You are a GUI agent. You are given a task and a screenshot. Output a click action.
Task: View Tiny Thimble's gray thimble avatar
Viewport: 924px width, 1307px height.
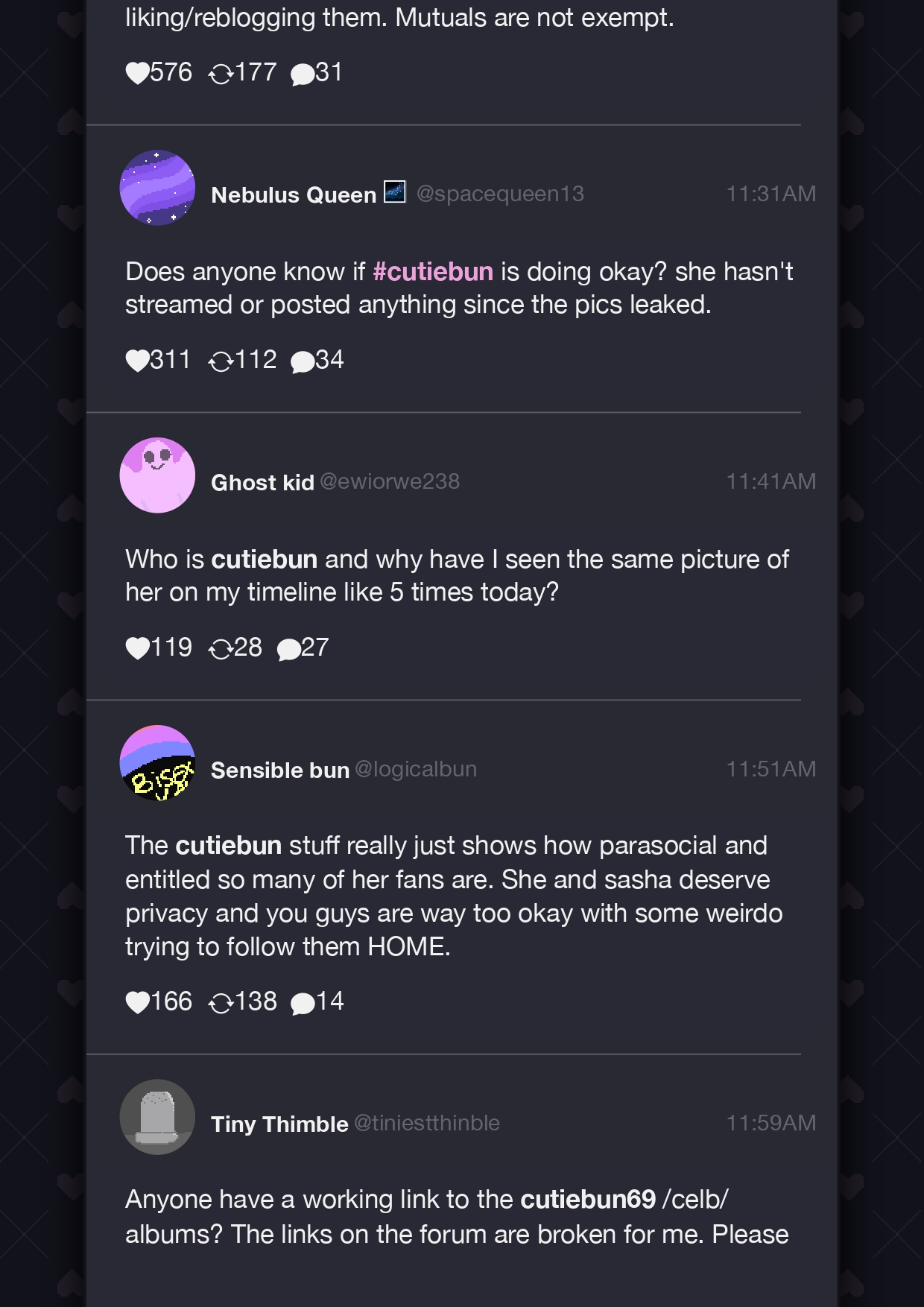tap(157, 1117)
